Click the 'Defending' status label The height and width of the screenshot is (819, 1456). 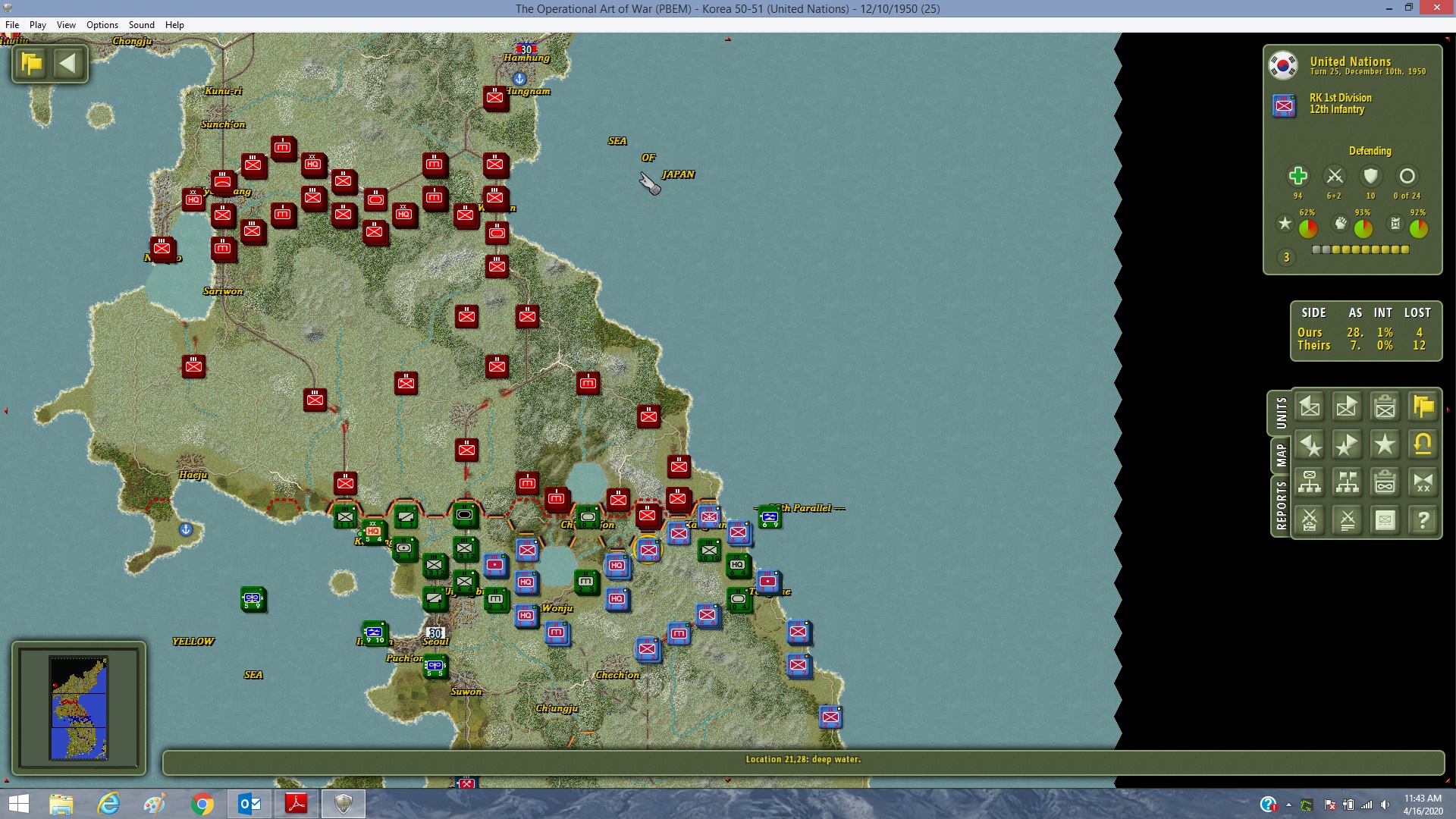(1370, 151)
